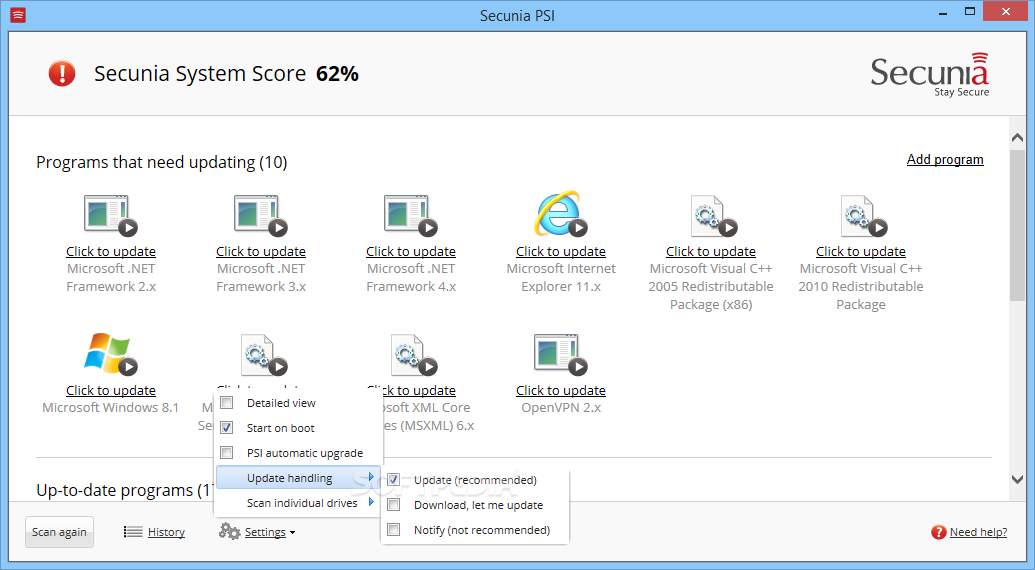Click the Add program link
Viewport: 1035px width, 570px height.
coord(945,159)
